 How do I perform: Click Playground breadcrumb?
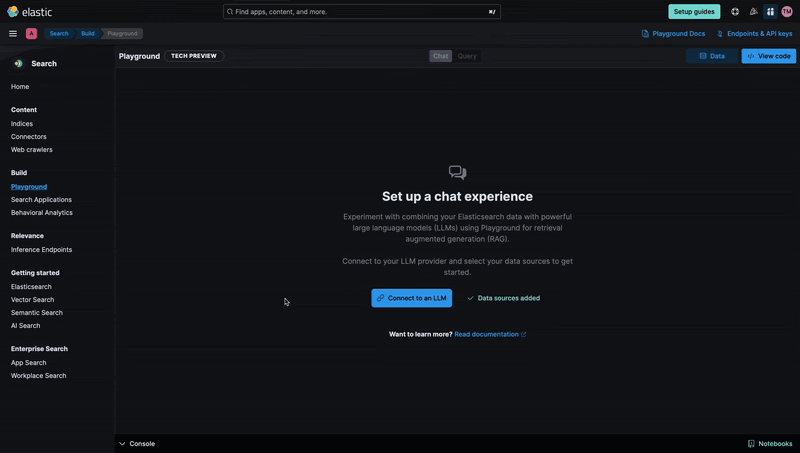coord(122,34)
